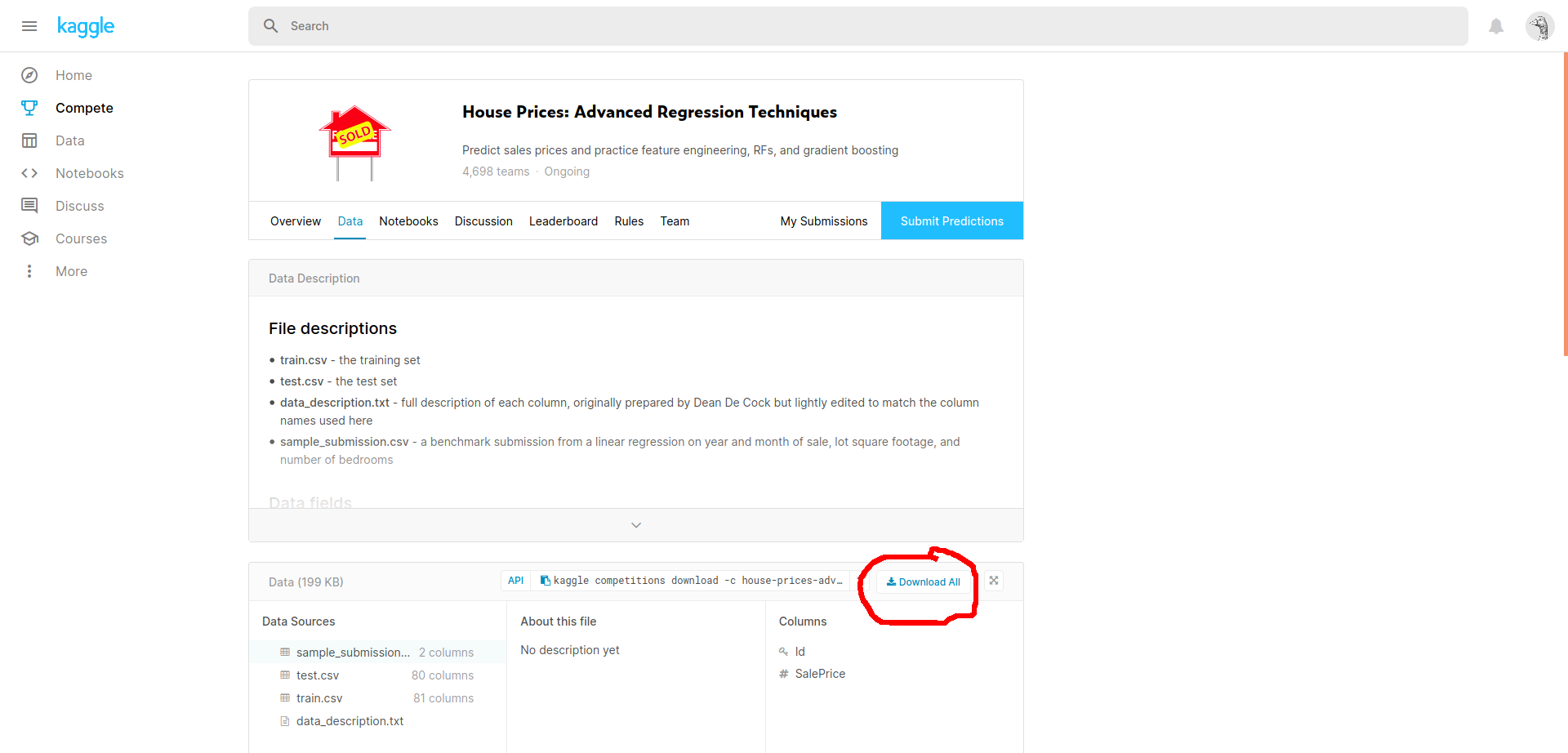1568x753 pixels.
Task: Click the '80 columns' count
Action: pyautogui.click(x=443, y=675)
